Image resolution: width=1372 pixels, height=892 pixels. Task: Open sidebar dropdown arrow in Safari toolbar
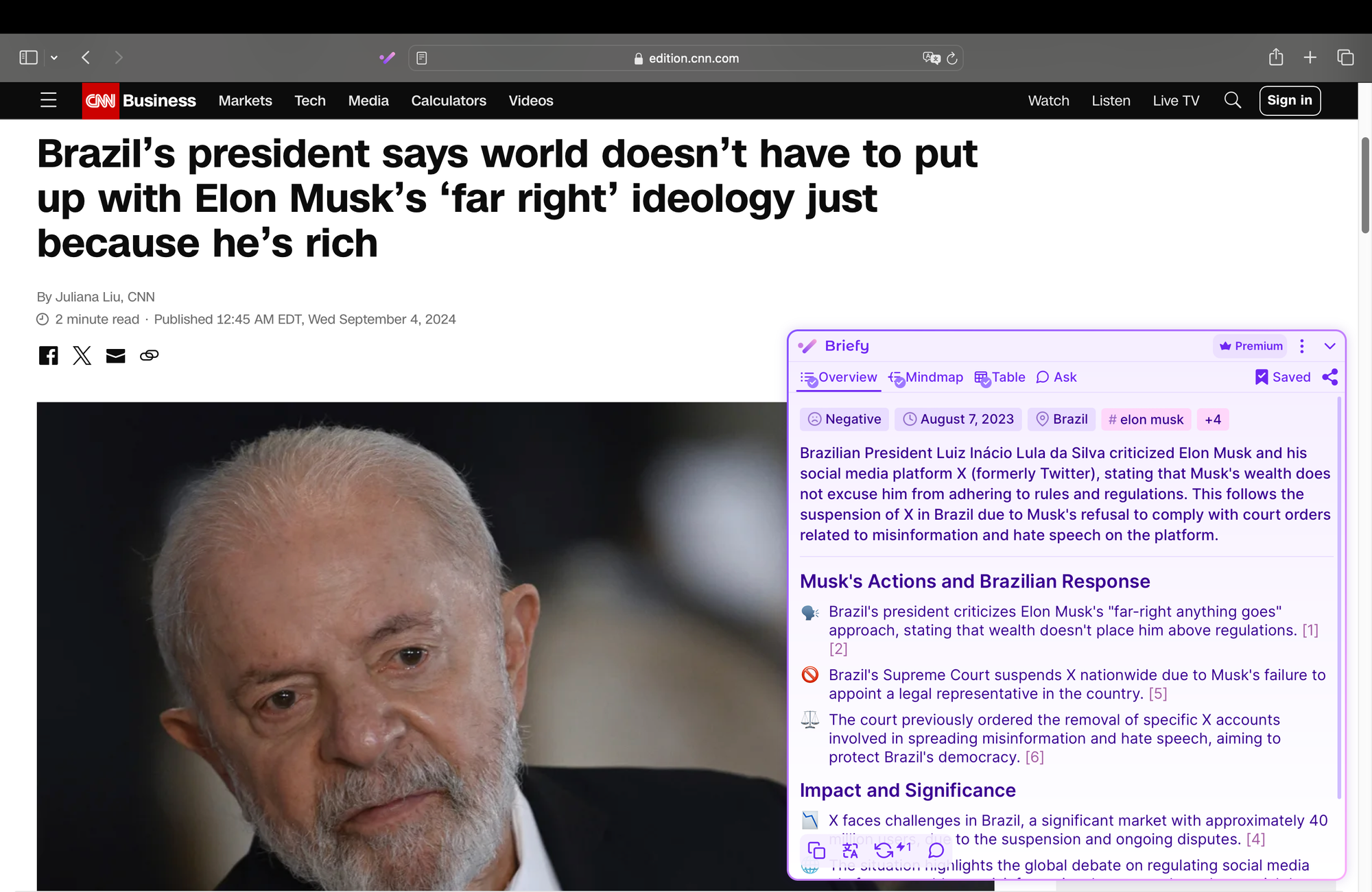click(x=54, y=58)
